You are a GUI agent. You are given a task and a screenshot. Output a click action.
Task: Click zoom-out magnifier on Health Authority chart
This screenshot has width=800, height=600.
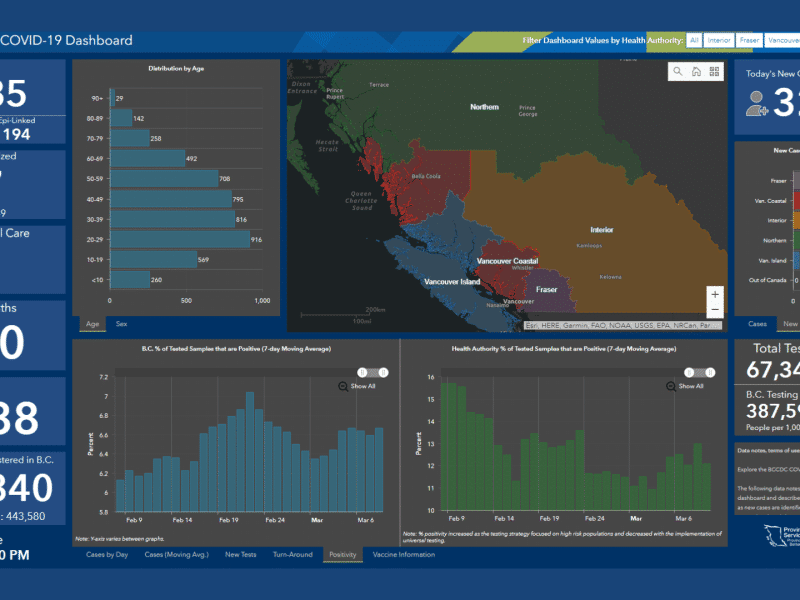pyautogui.click(x=671, y=386)
